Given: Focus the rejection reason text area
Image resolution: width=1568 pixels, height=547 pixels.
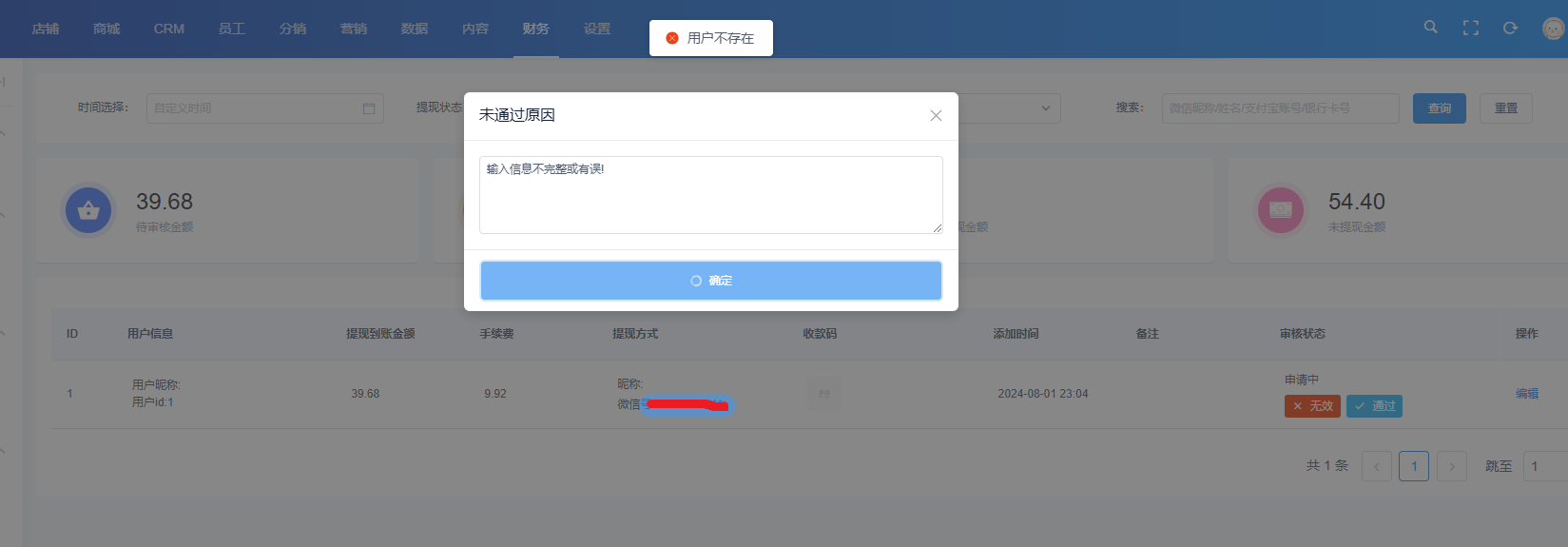Looking at the screenshot, I should 710,195.
